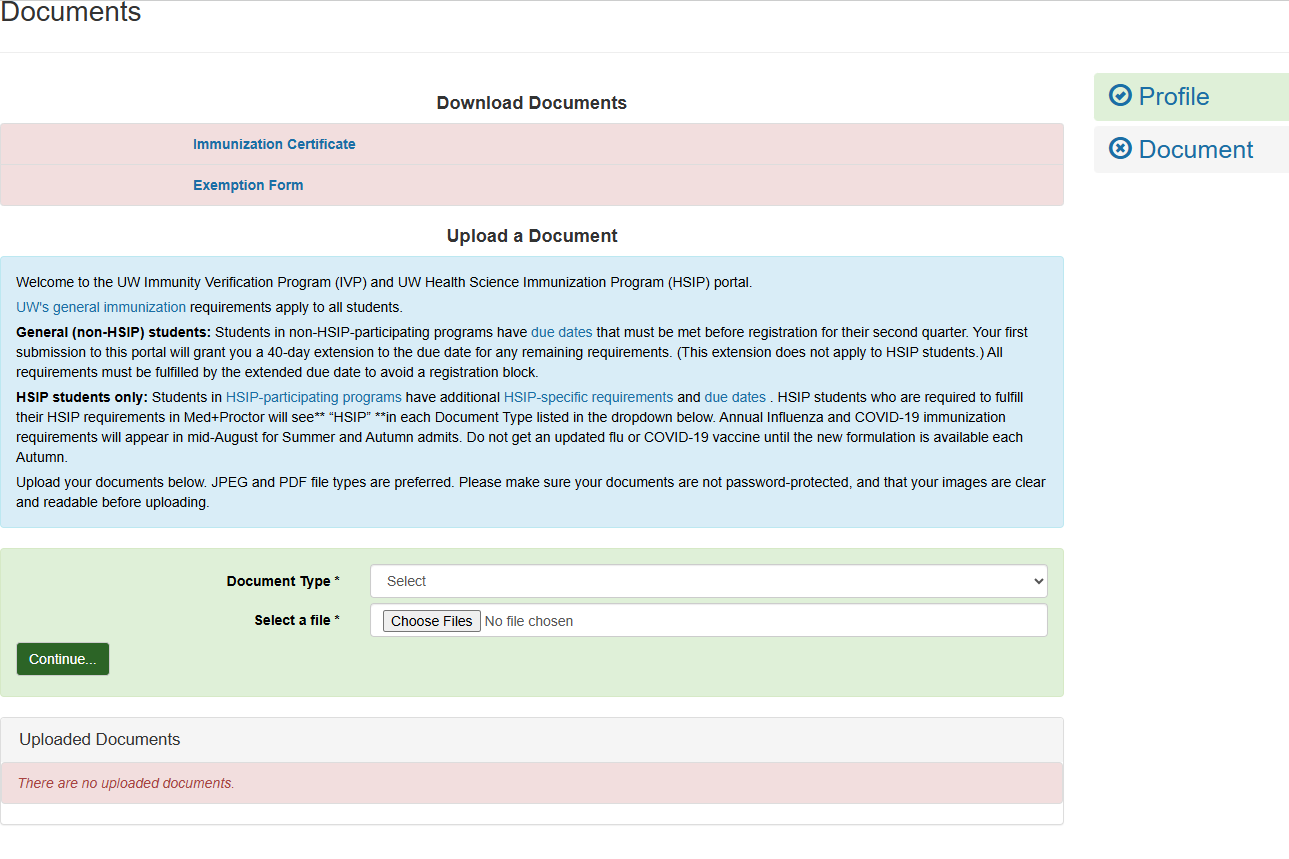Click the Profile checkmark circle icon
This screenshot has height=859, width=1289.
pyautogui.click(x=1121, y=96)
